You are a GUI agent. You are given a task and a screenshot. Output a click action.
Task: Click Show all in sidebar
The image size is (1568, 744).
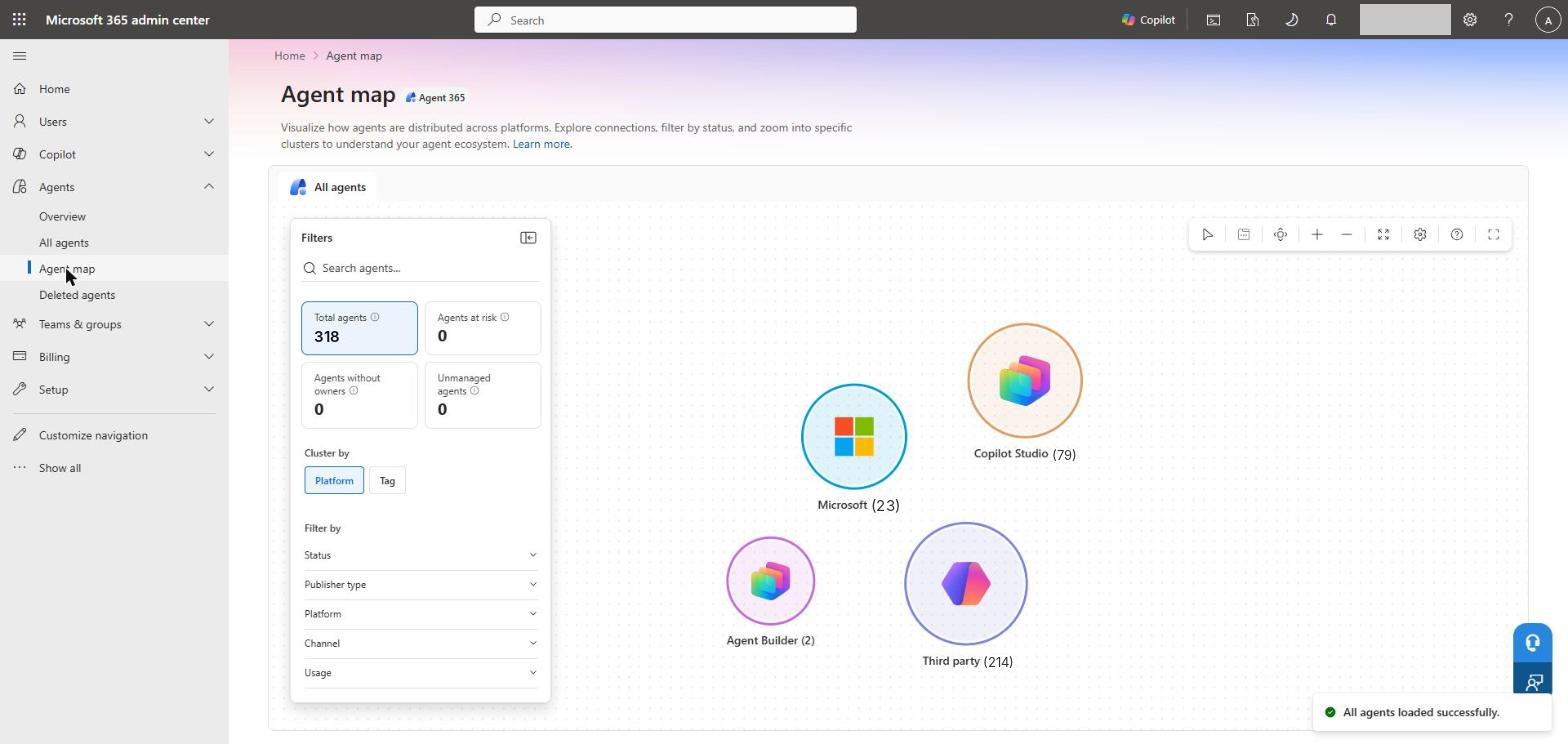coord(60,468)
